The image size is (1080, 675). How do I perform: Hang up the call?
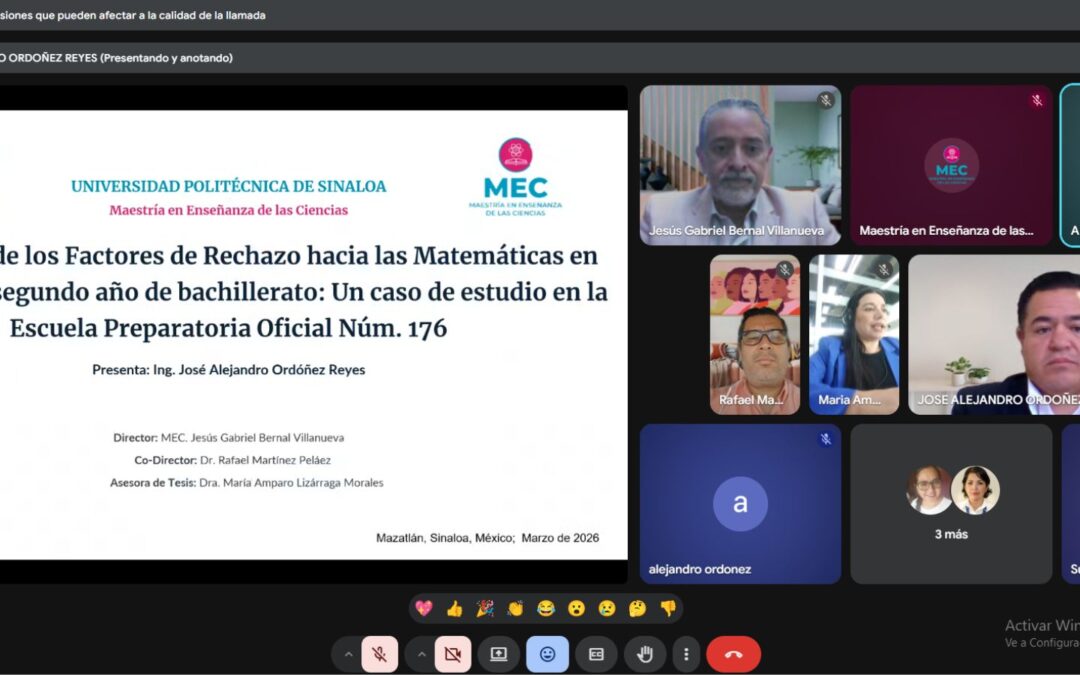[734, 654]
